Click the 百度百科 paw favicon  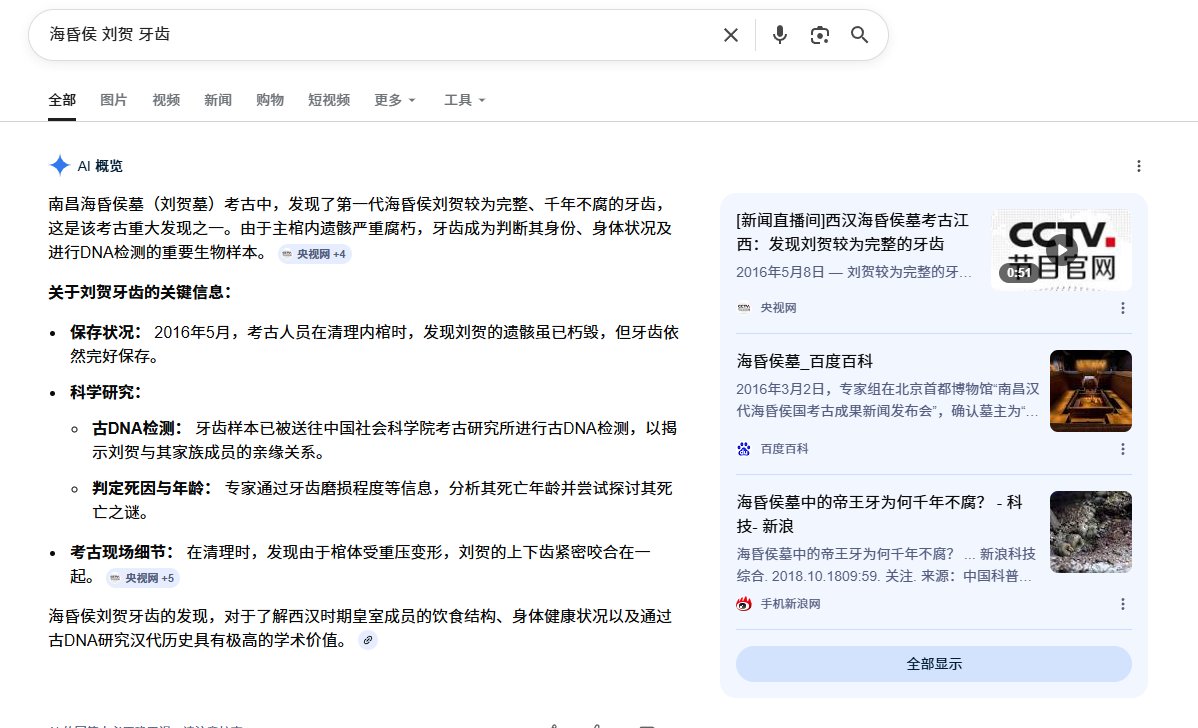coord(743,449)
